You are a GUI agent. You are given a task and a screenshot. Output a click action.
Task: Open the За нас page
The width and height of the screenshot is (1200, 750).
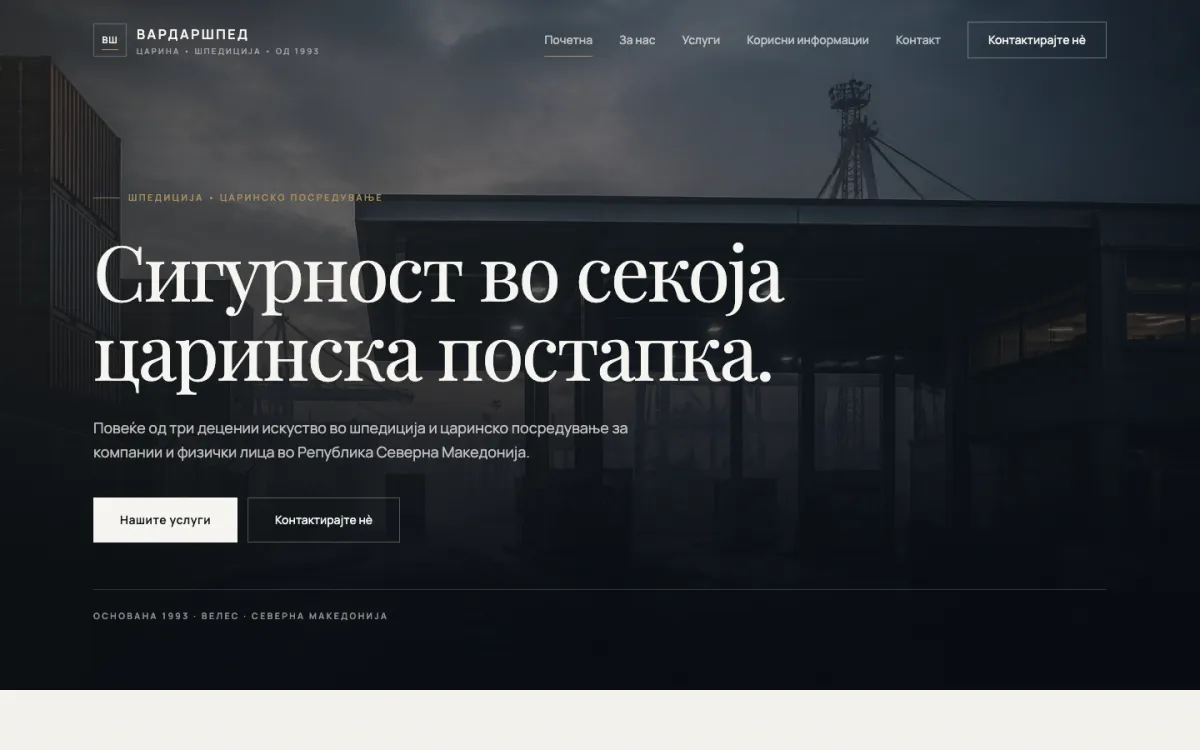pos(637,40)
